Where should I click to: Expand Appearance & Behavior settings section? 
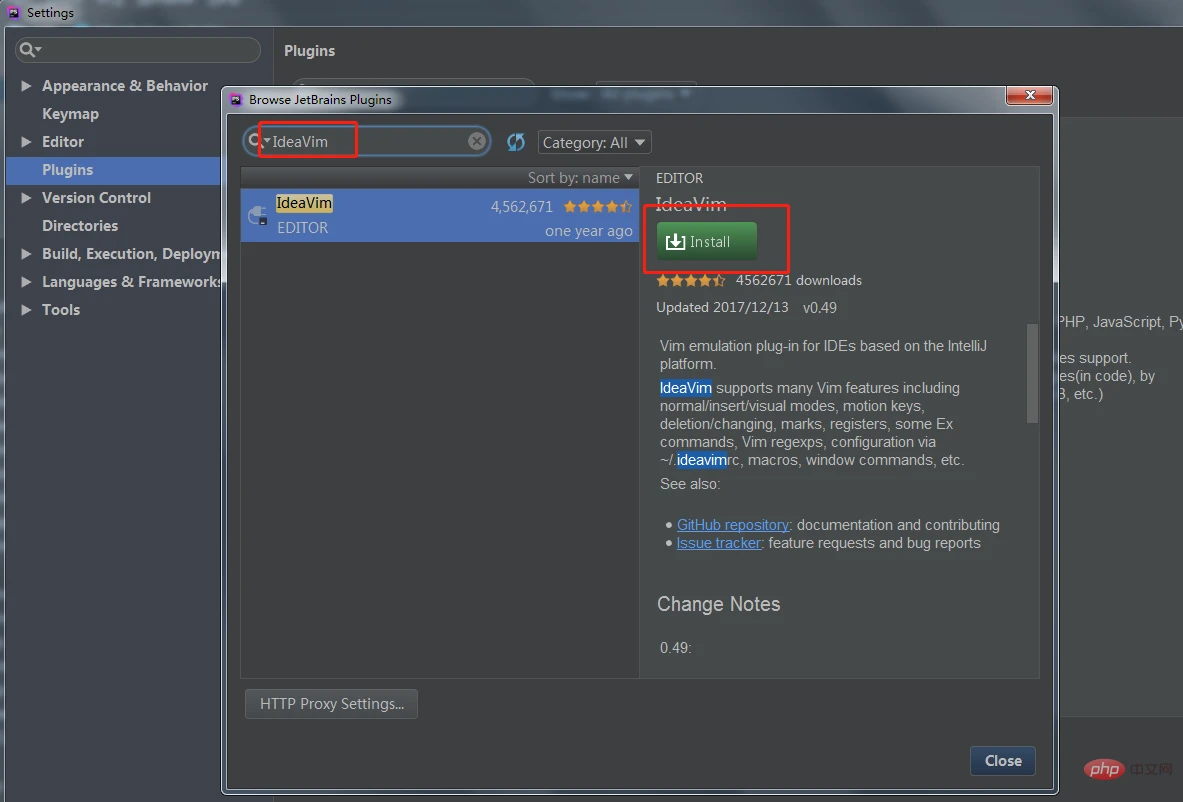click(26, 86)
